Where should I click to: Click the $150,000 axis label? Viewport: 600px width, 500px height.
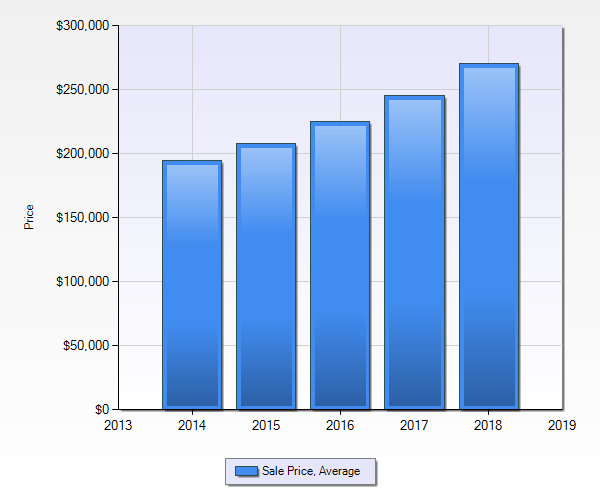click(x=83, y=217)
